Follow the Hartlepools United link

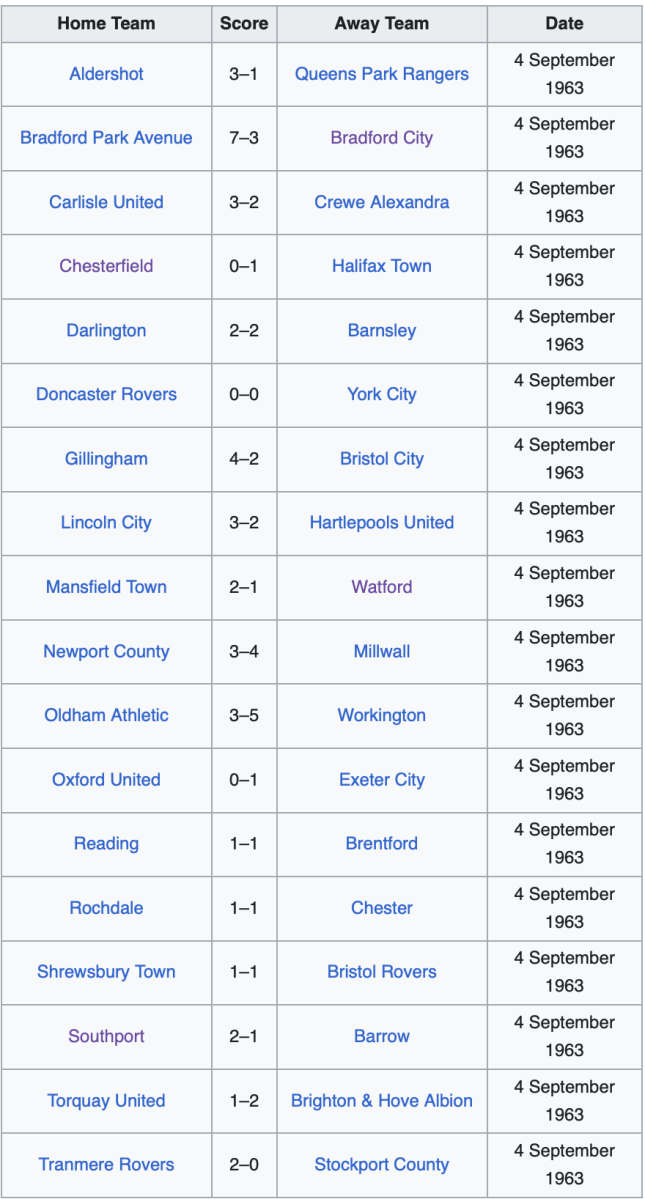pos(381,522)
